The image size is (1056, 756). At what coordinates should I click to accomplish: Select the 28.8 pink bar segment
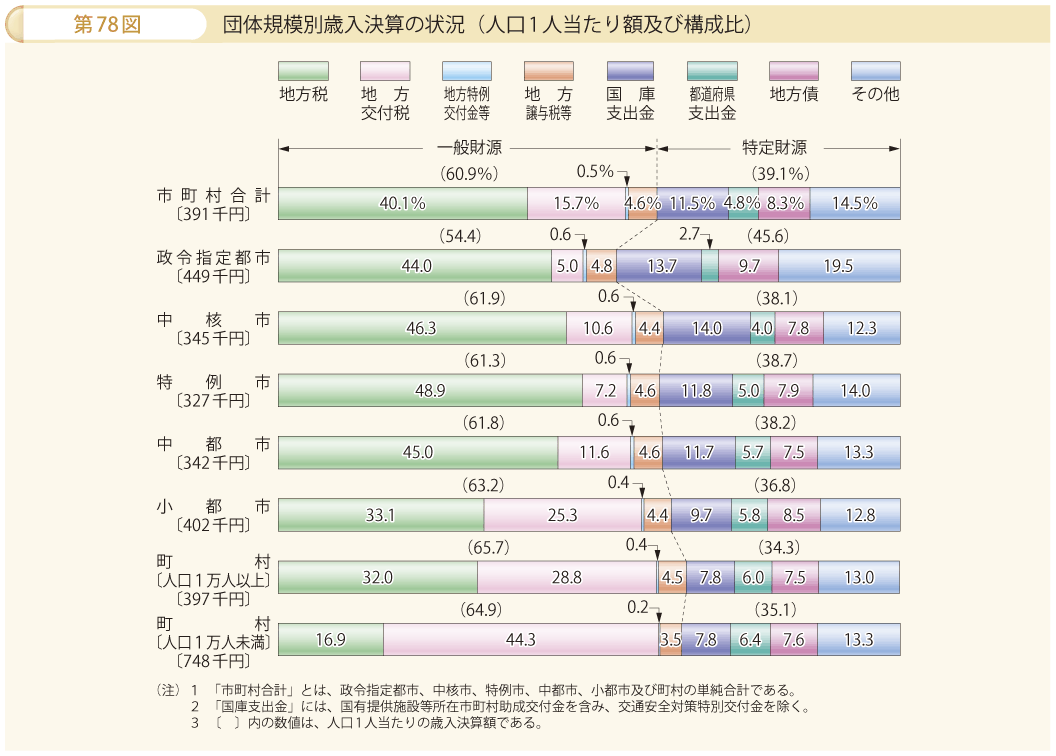567,577
